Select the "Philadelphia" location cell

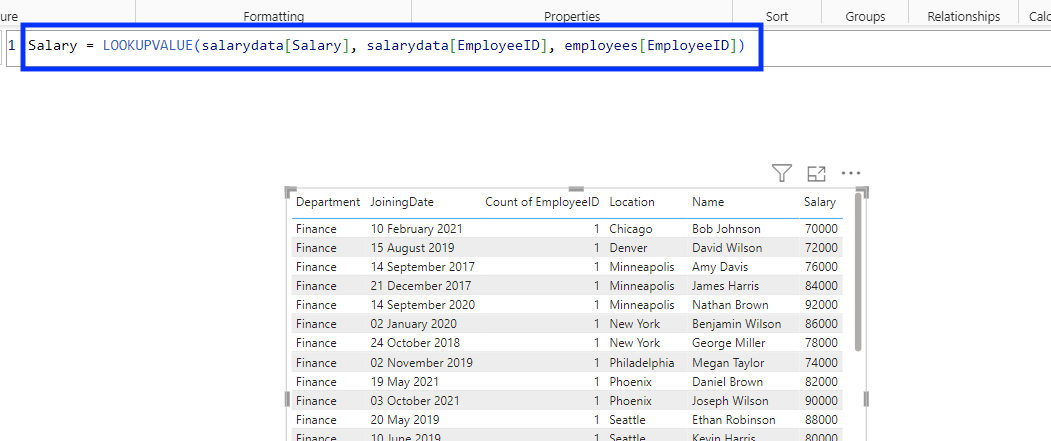[642, 363]
